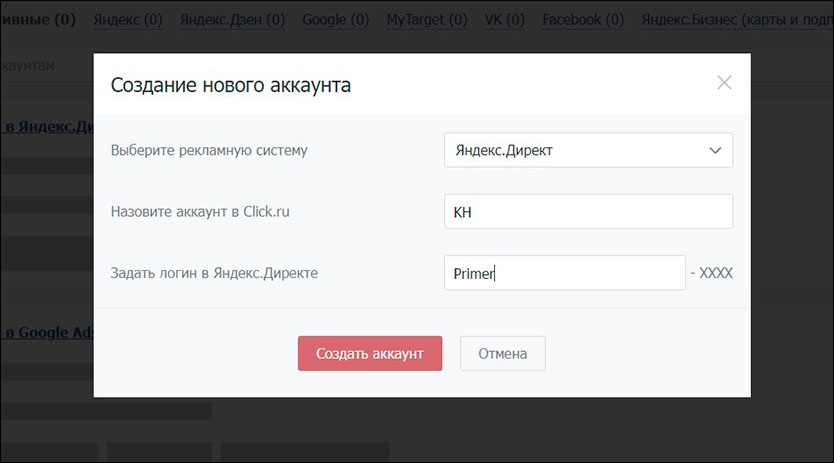Click the Создать аккаунт button
Viewport: 834px width, 463px height.
click(370, 353)
